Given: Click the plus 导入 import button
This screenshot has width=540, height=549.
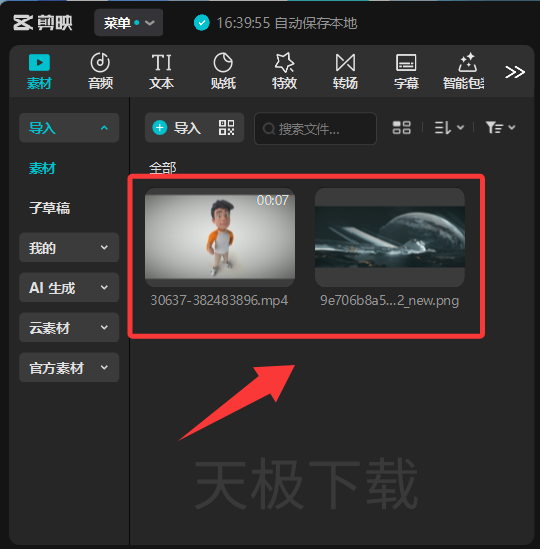Looking at the screenshot, I should tap(177, 127).
